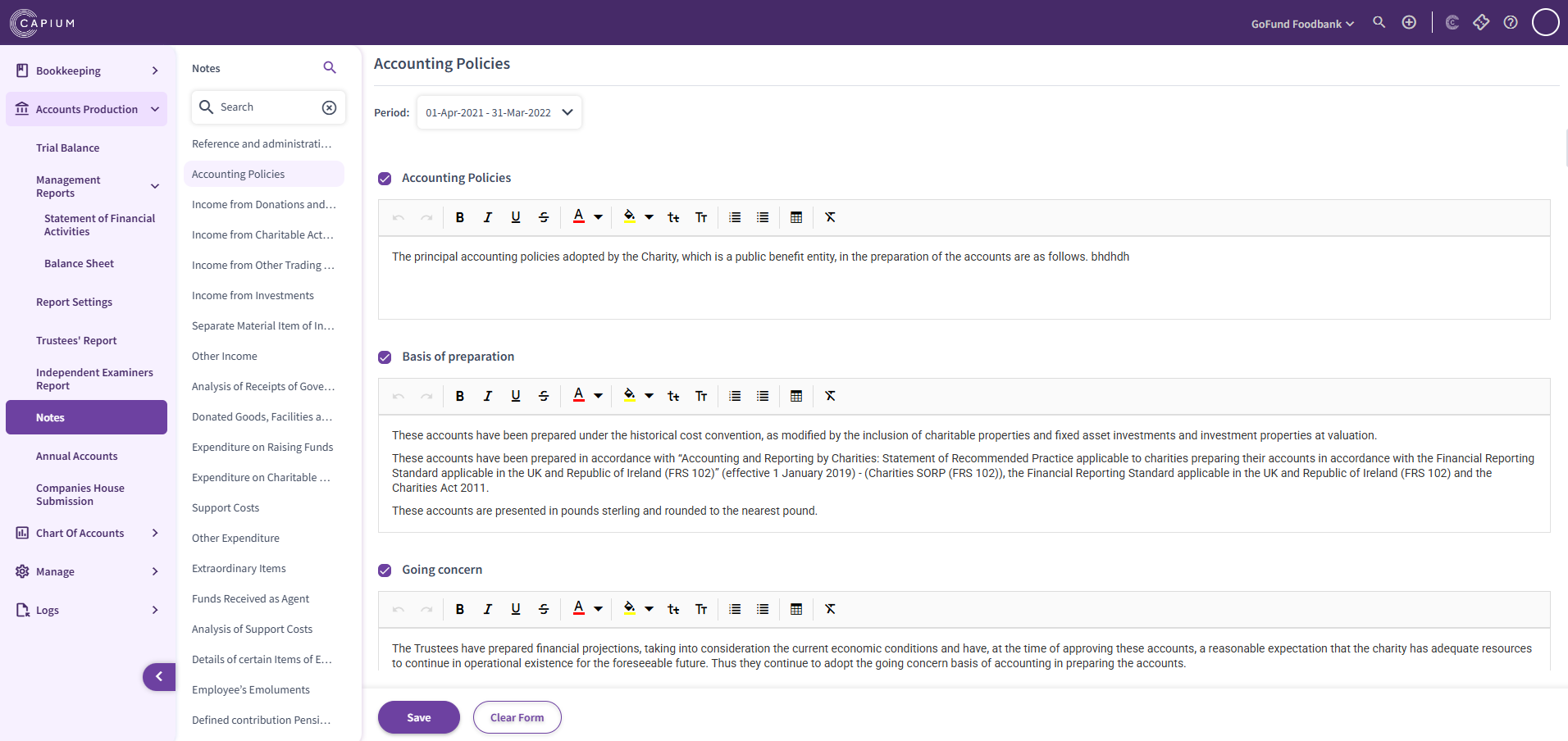Click into the Accounting Policies text area

[964, 278]
